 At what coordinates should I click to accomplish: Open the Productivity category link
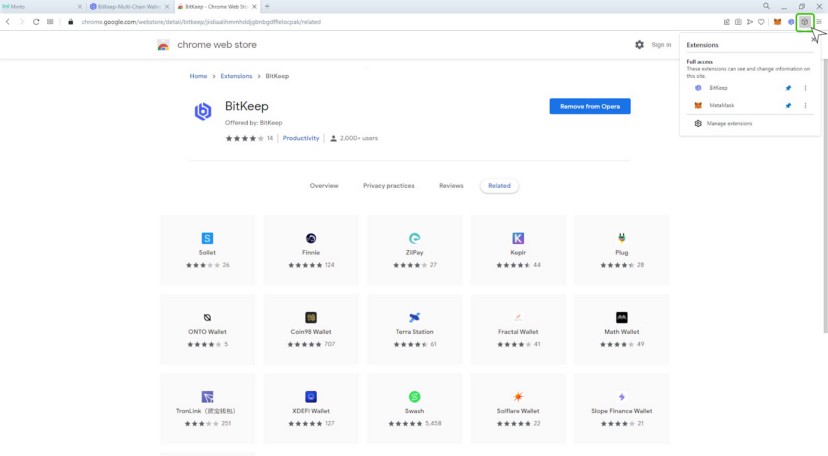pyautogui.click(x=300, y=138)
